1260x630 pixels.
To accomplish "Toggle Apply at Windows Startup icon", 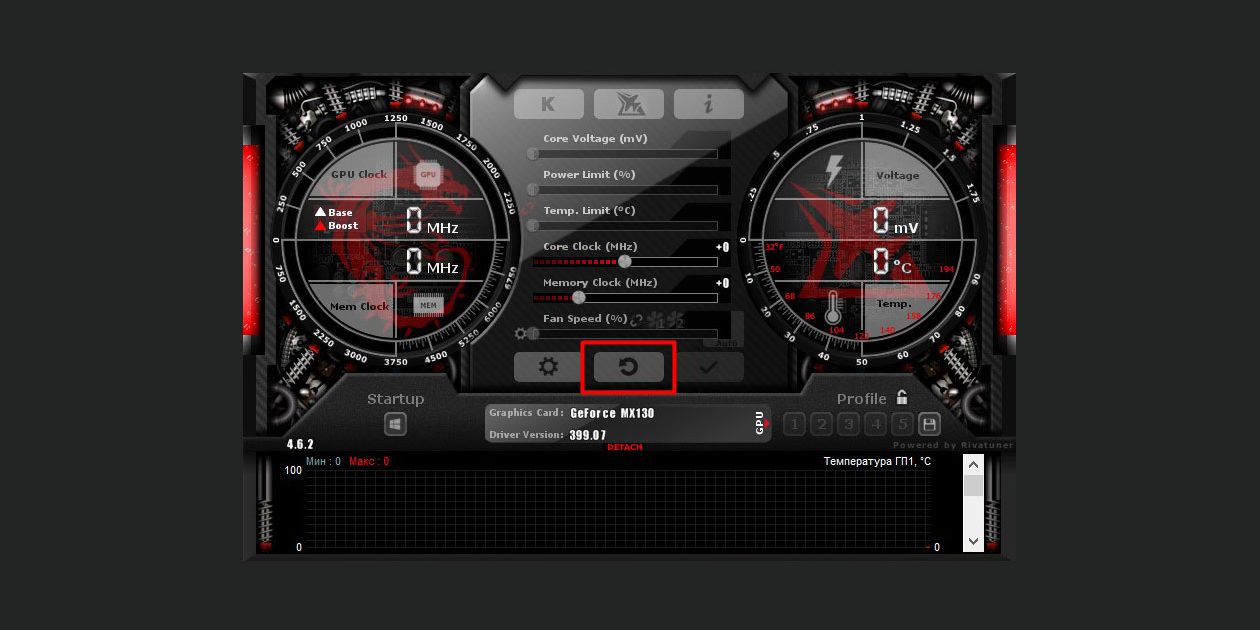I will (396, 424).
